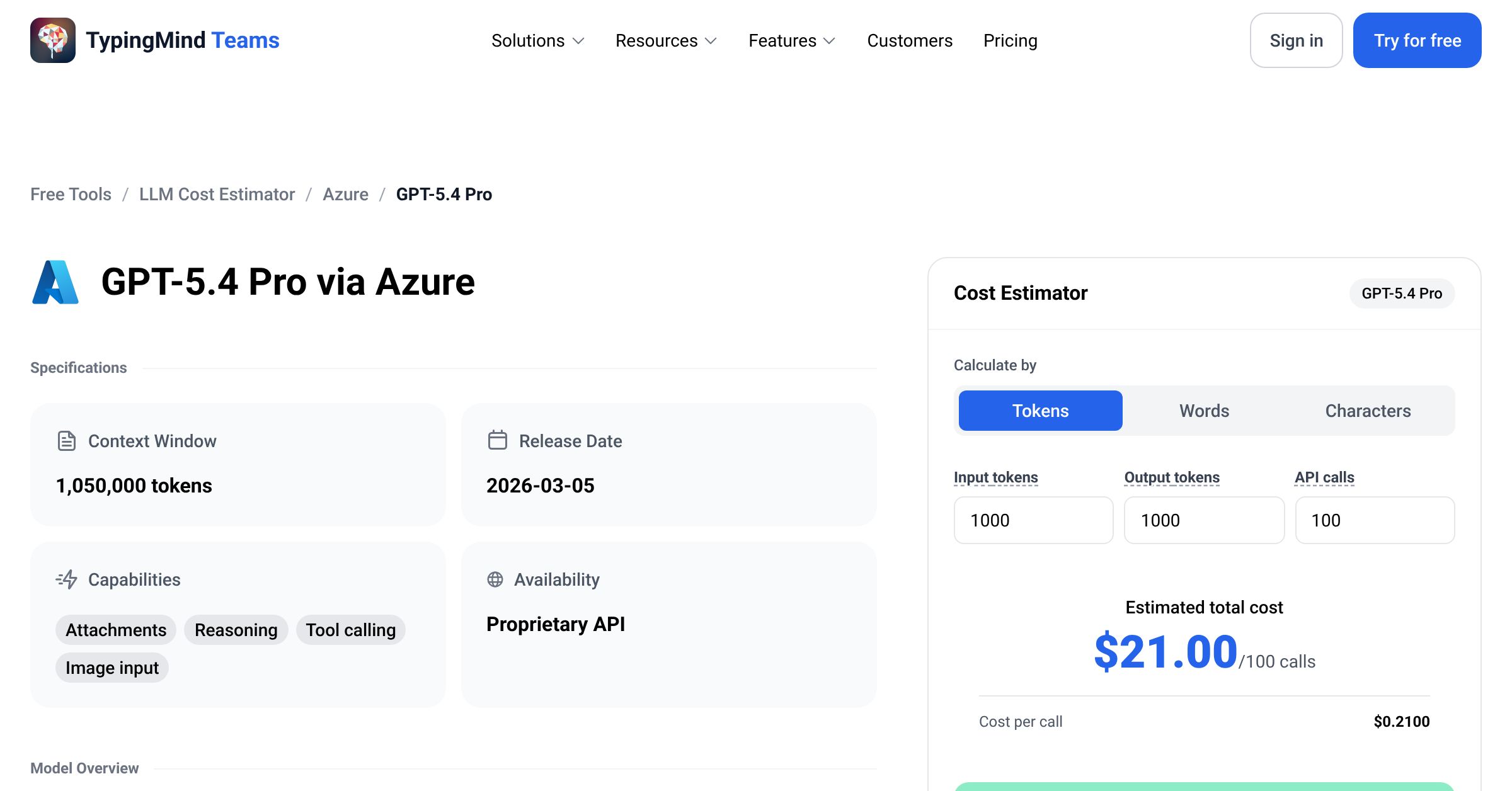
Task: Switch to Characters calculation mode
Action: click(x=1368, y=411)
